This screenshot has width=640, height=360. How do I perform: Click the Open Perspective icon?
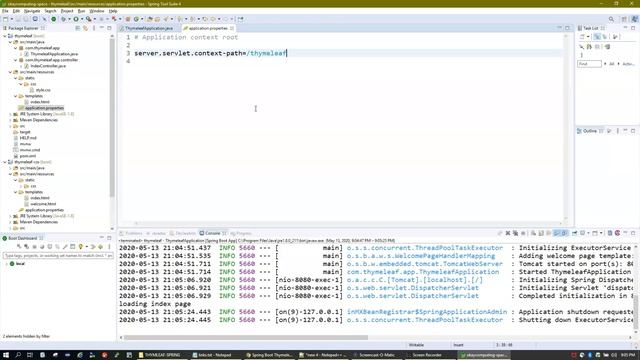624,19
